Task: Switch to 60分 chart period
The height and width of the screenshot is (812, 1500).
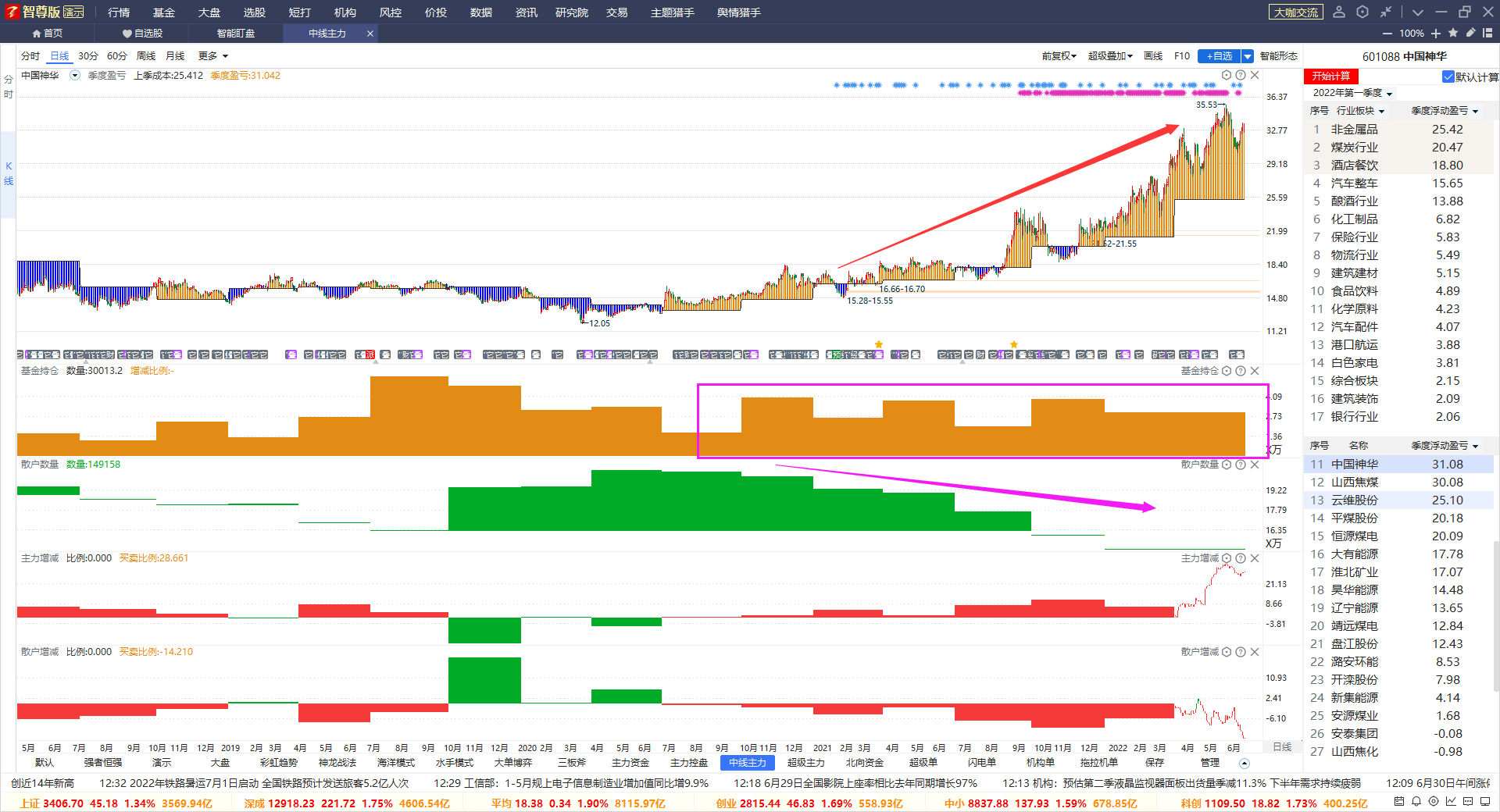Action: click(117, 56)
